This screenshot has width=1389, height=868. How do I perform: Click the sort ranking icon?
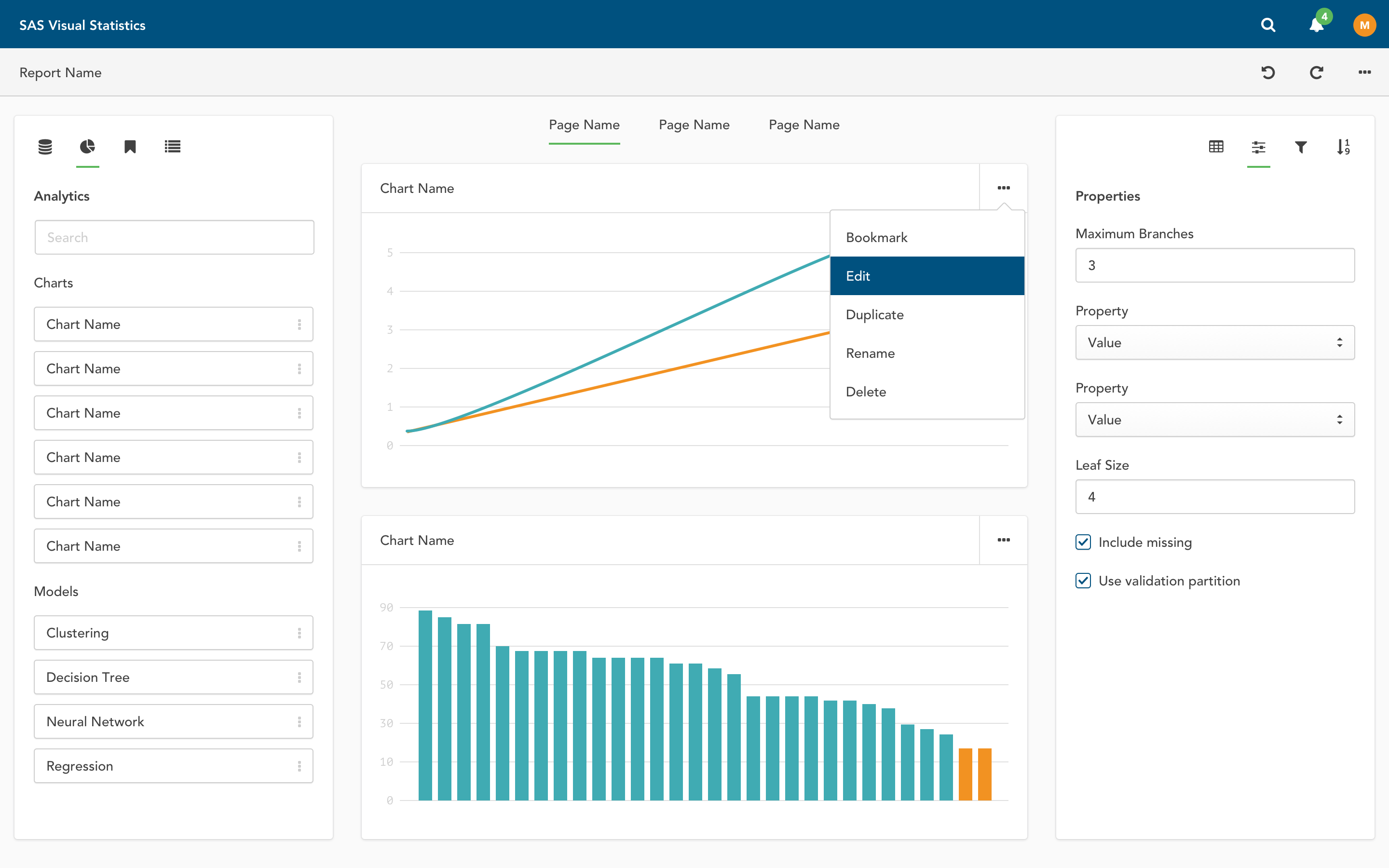click(1343, 147)
